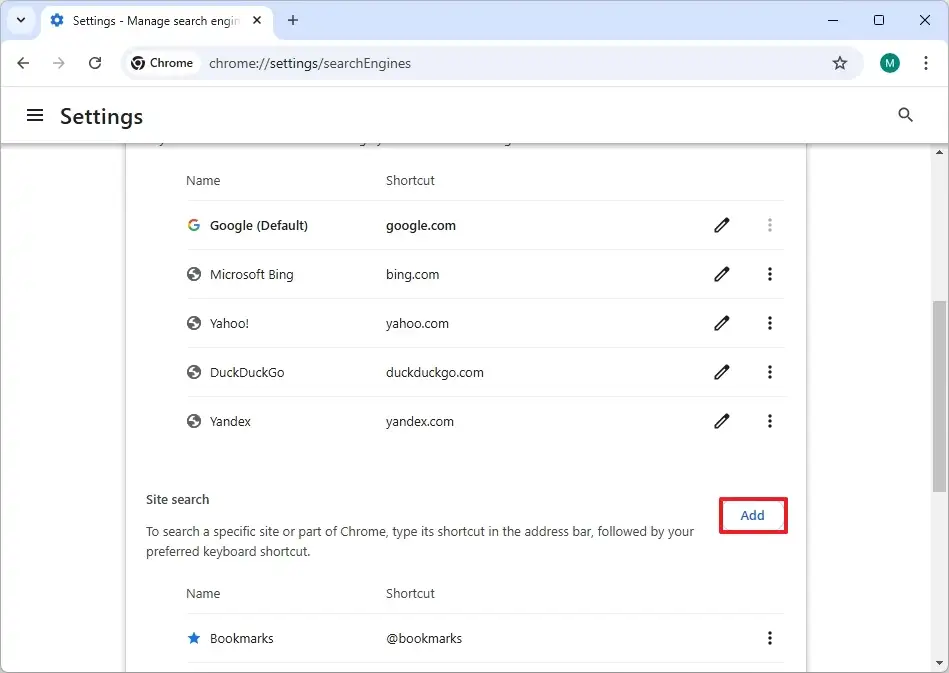Open the three-dot menu for DuckDuckGo
Viewport: 949px width, 673px height.
click(x=770, y=372)
